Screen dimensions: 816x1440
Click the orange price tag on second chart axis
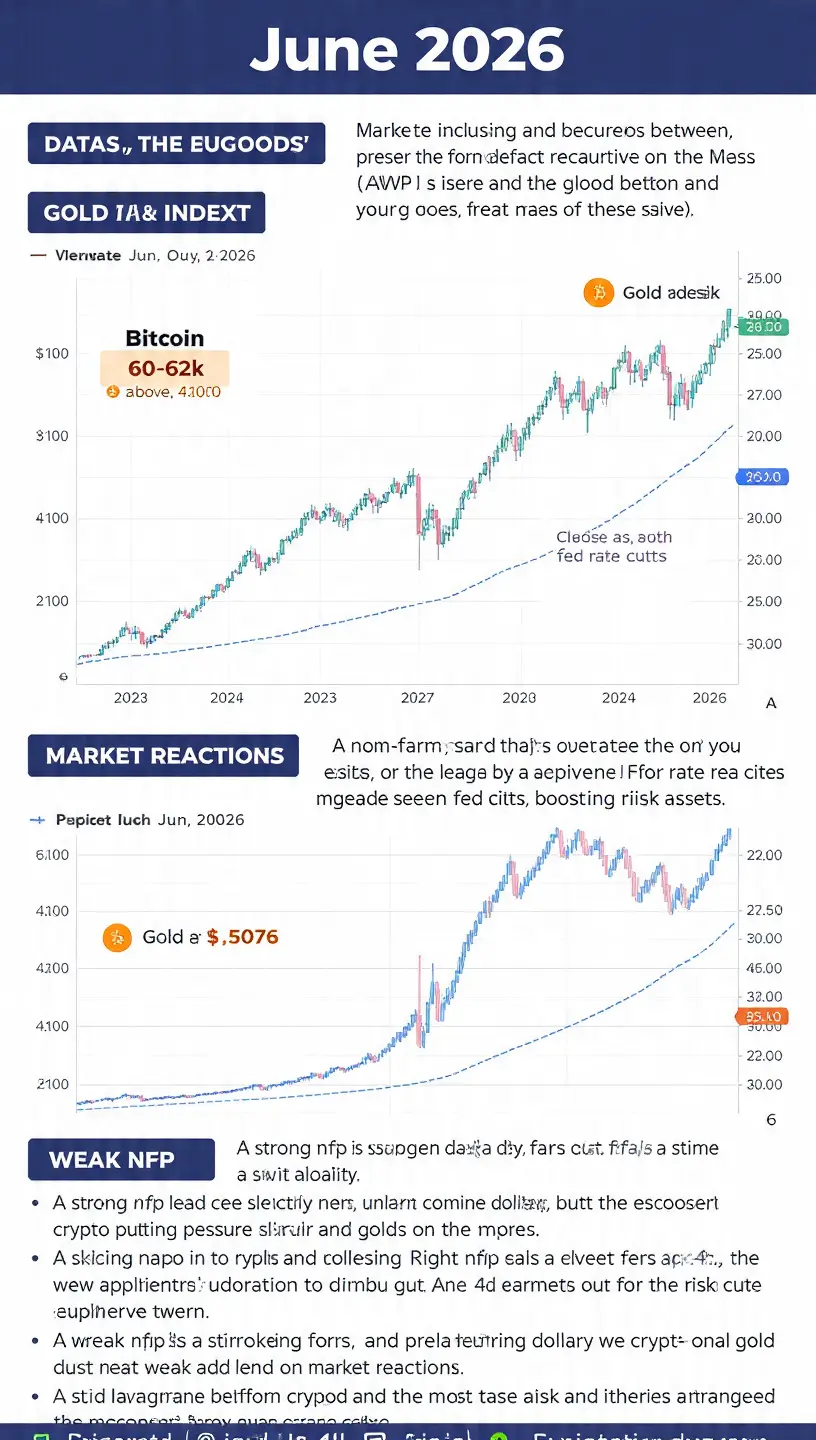pyautogui.click(x=762, y=1017)
